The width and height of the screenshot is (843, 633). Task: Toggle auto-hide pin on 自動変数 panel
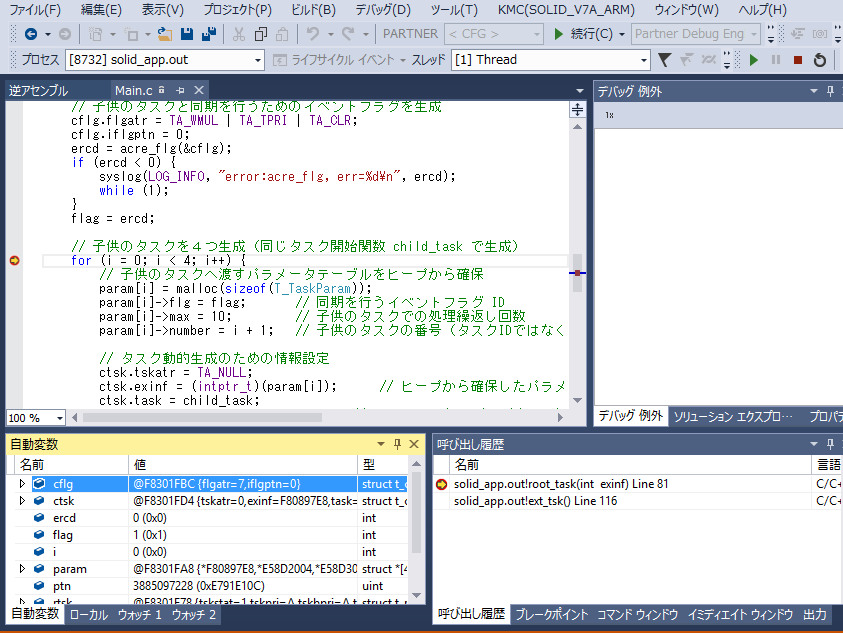(x=397, y=444)
